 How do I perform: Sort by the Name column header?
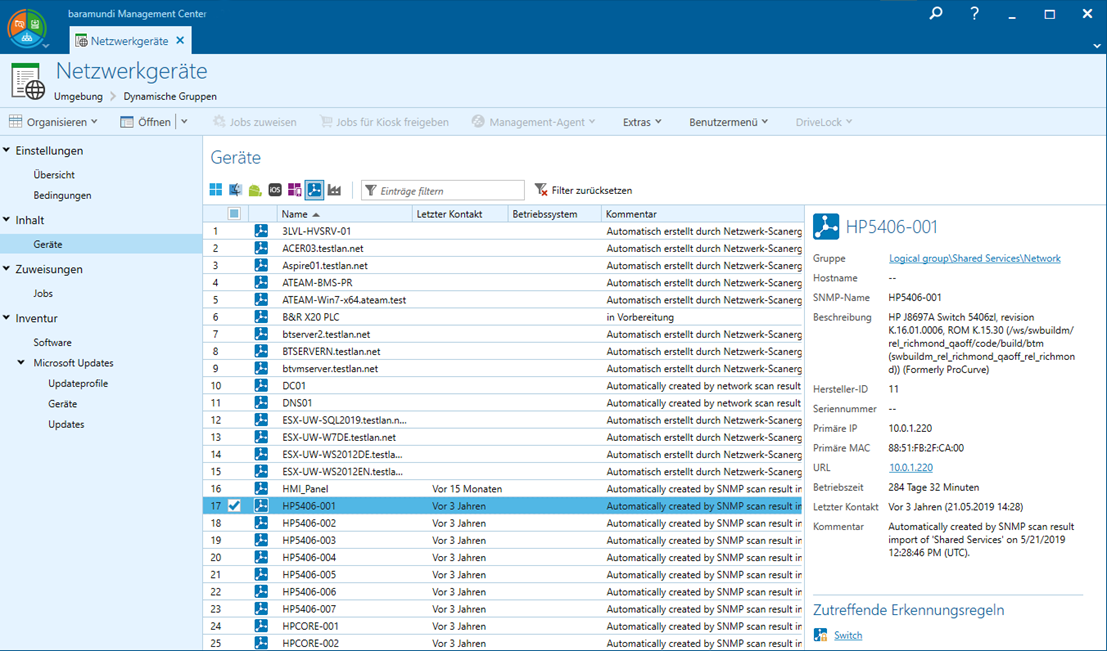[344, 213]
